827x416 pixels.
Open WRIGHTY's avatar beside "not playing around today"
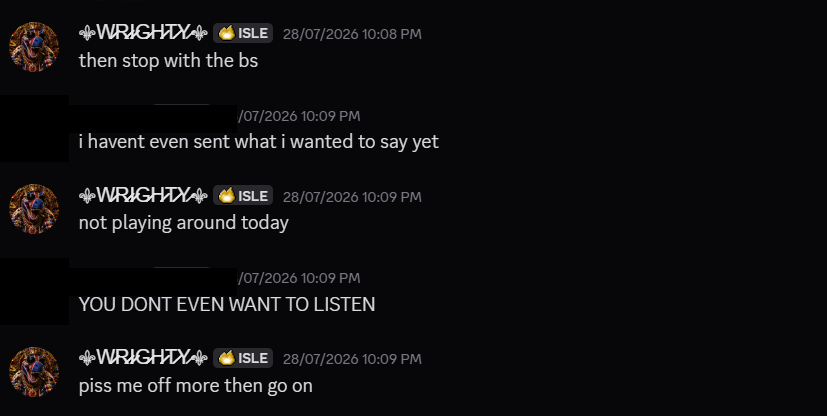click(34, 209)
